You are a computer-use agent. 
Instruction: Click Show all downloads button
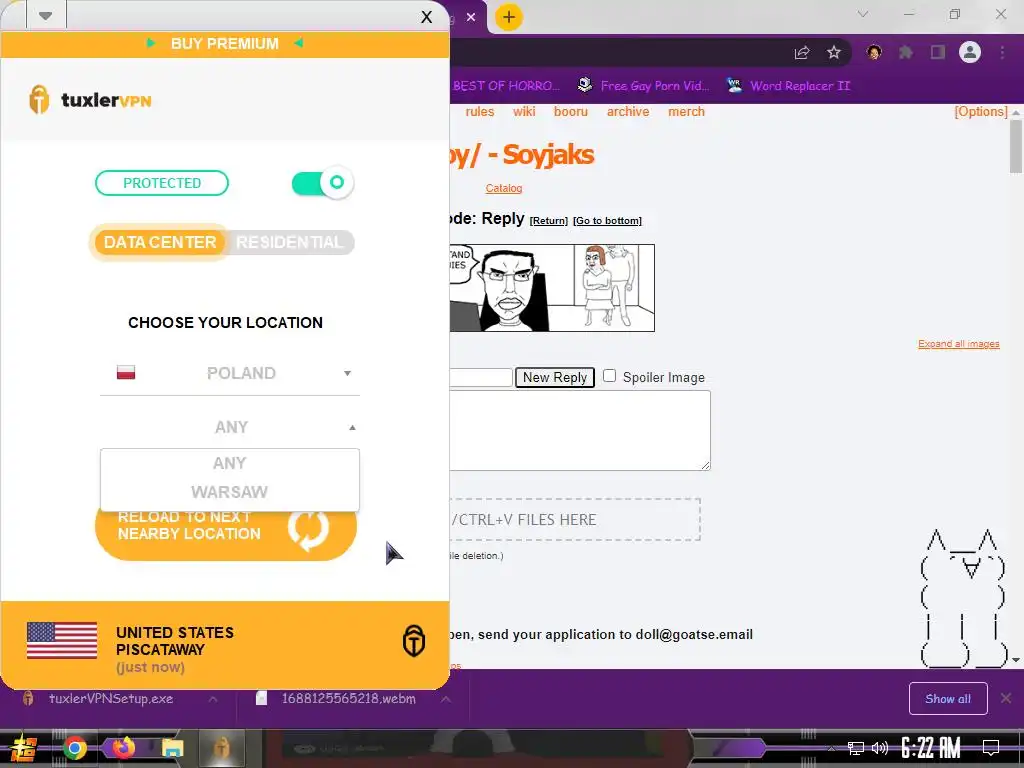948,699
